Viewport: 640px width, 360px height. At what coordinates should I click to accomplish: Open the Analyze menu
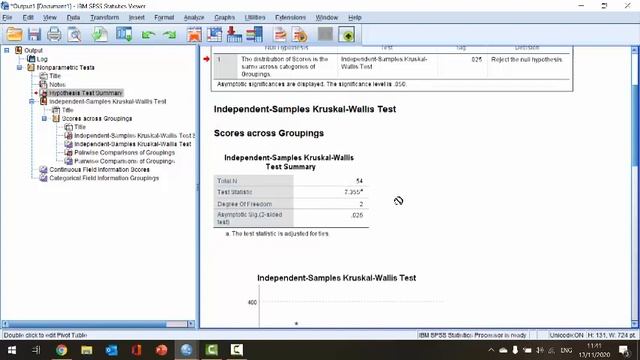pyautogui.click(x=194, y=18)
